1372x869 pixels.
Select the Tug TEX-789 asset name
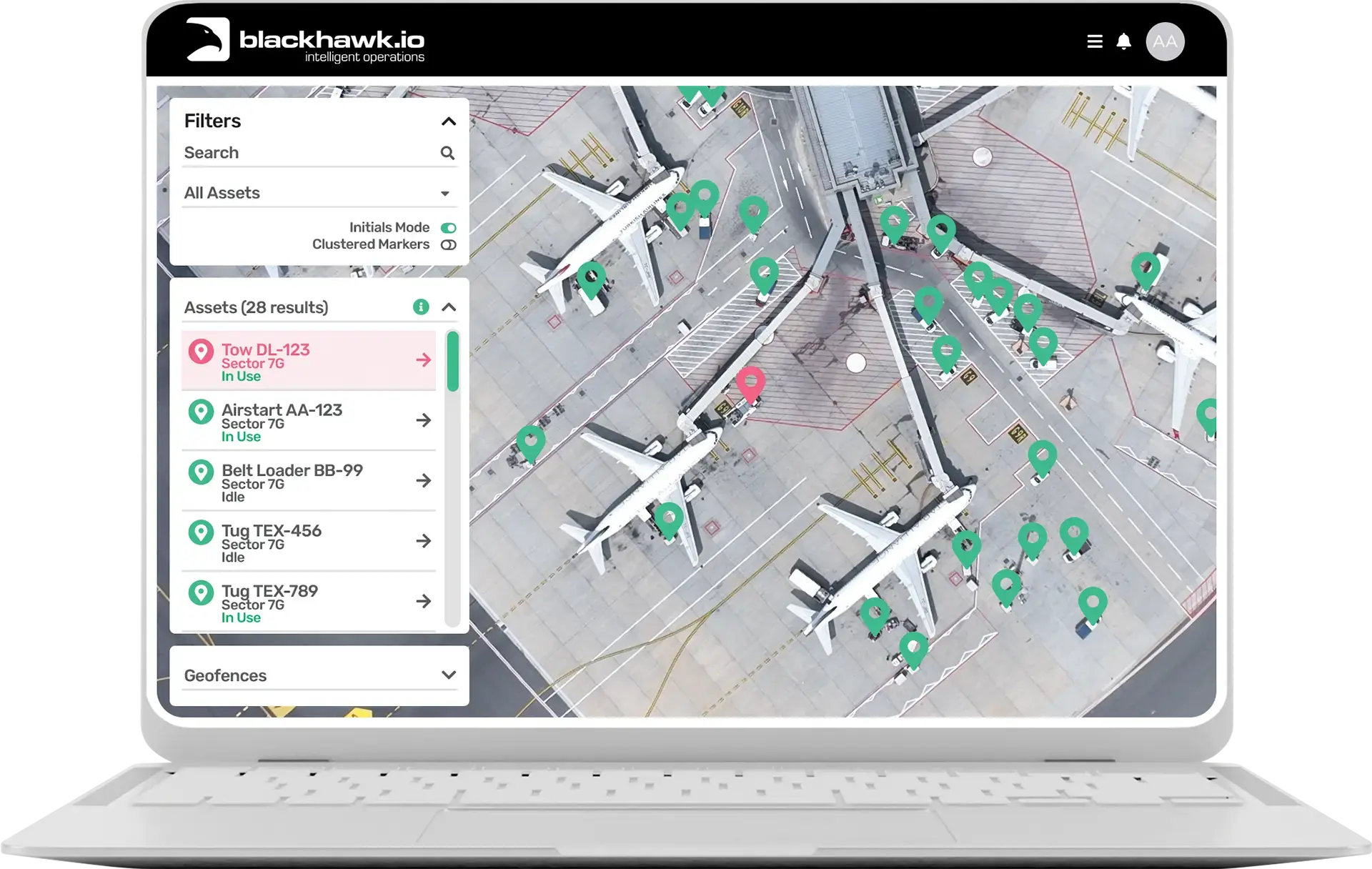point(269,591)
